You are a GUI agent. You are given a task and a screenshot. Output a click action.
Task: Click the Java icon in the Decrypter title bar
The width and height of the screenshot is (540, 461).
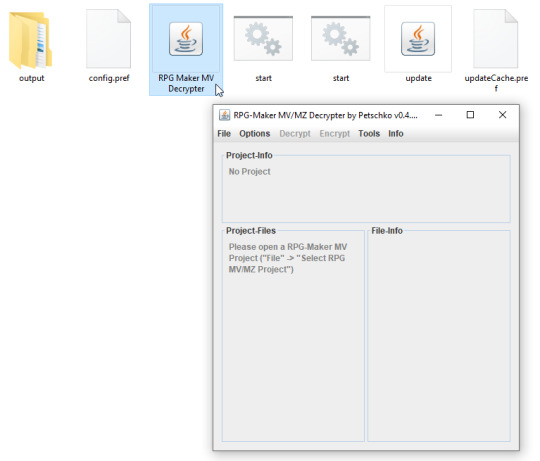coord(225,115)
